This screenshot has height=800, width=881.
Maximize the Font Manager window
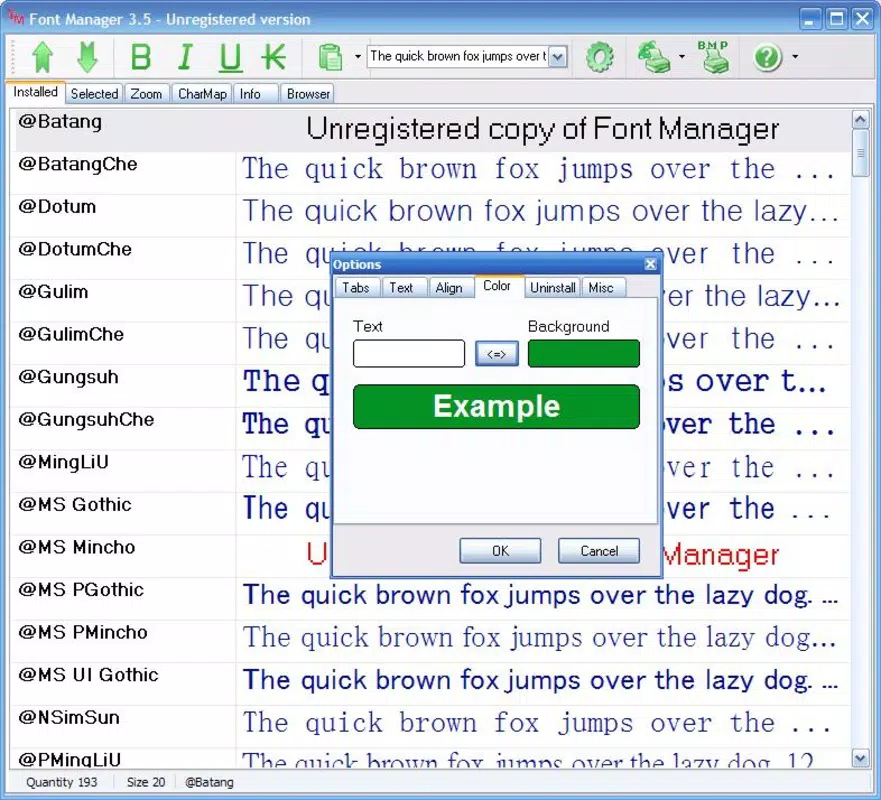836,19
